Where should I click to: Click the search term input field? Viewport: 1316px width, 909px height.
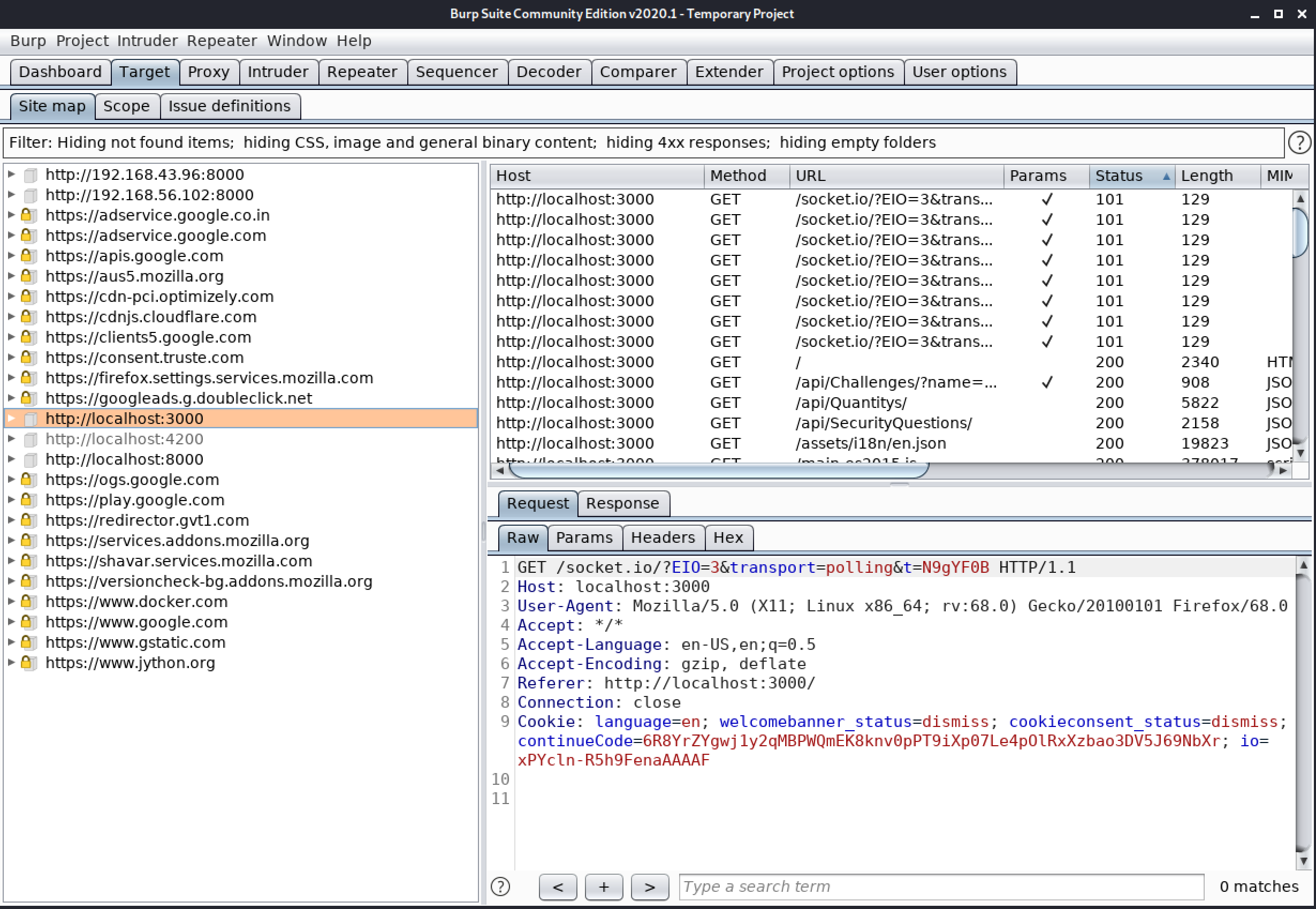[940, 887]
